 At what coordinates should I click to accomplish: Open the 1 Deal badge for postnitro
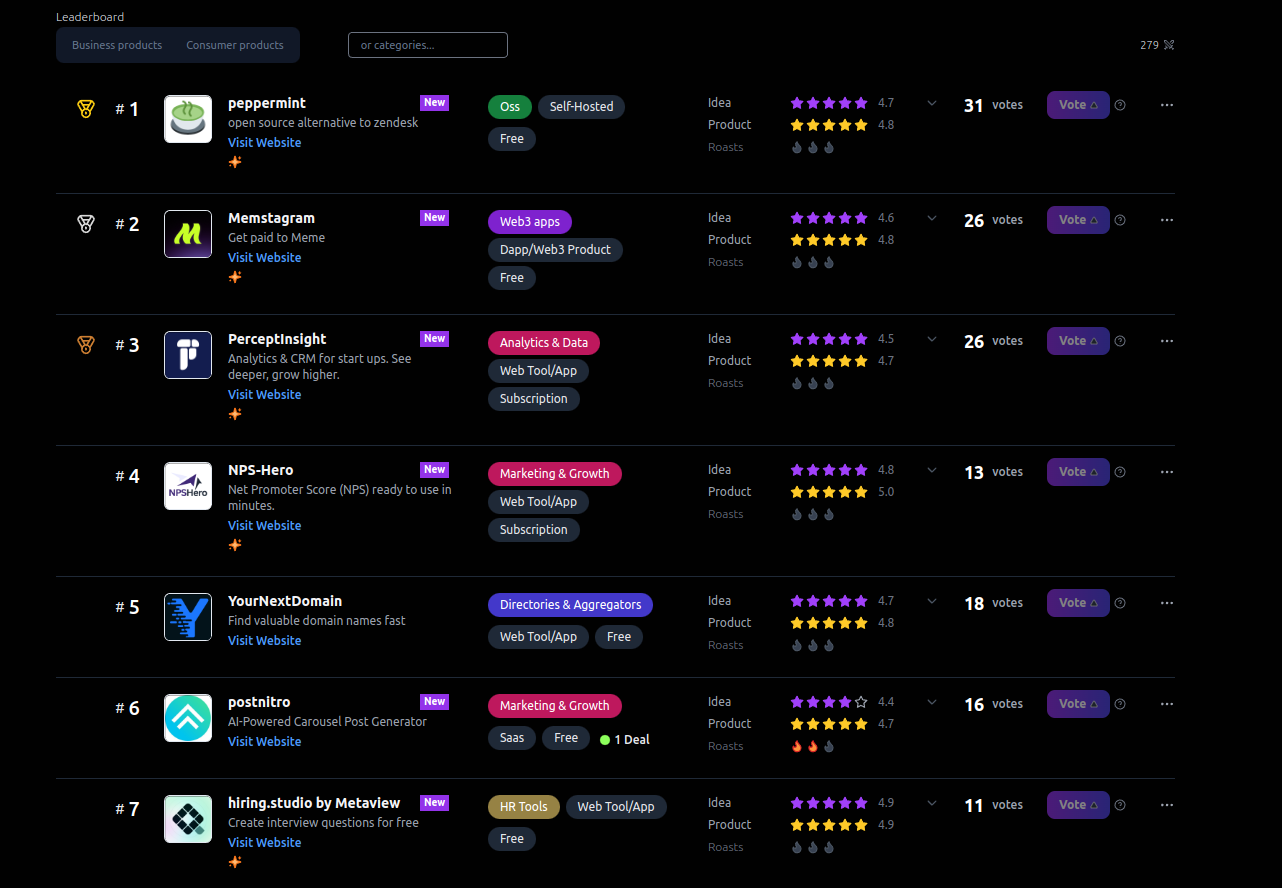(x=625, y=740)
